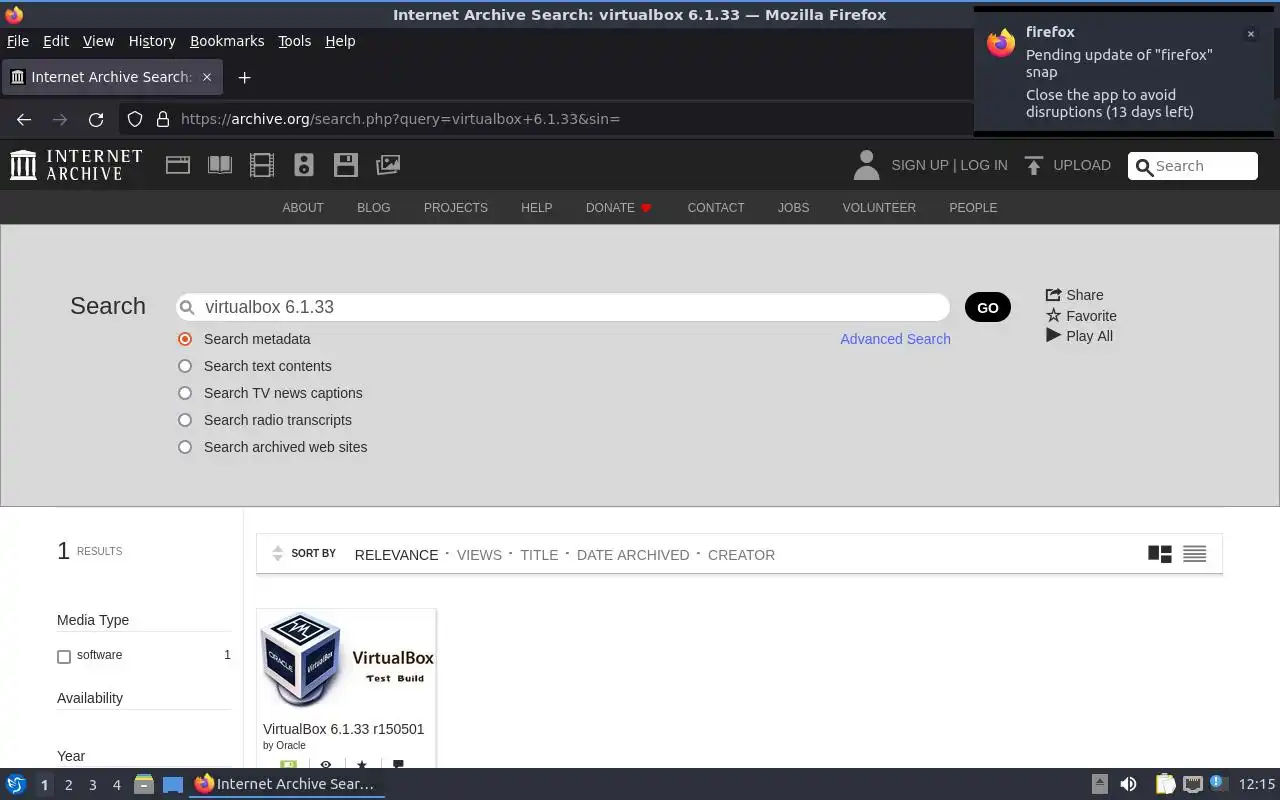Click the Favorite star icon
Image resolution: width=1280 pixels, height=800 pixels.
tap(1053, 315)
